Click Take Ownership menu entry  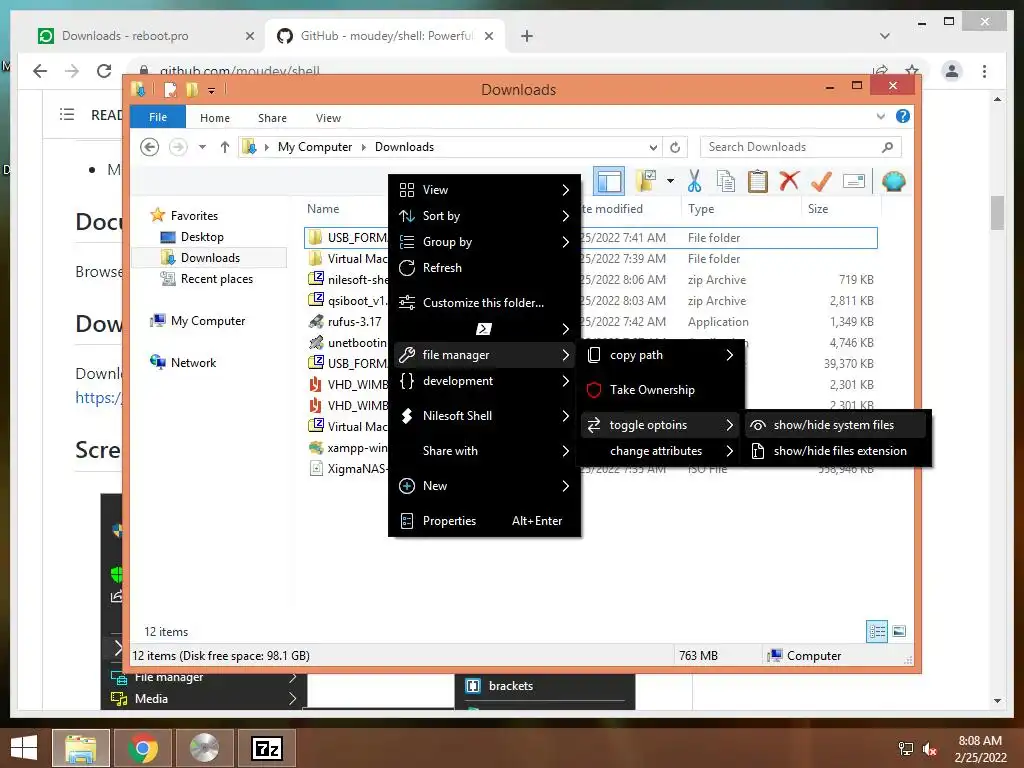pyautogui.click(x=660, y=390)
